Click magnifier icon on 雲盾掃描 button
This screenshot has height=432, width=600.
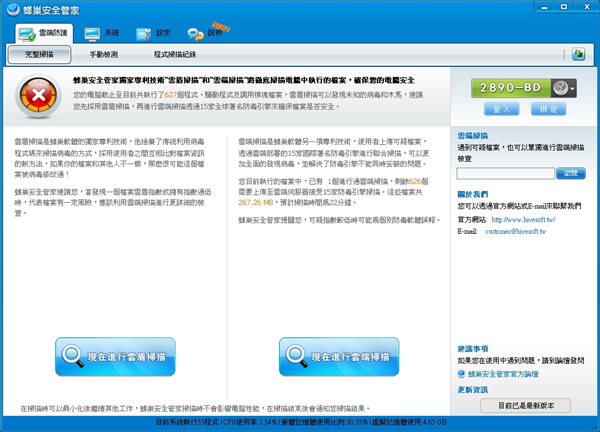coord(73,356)
